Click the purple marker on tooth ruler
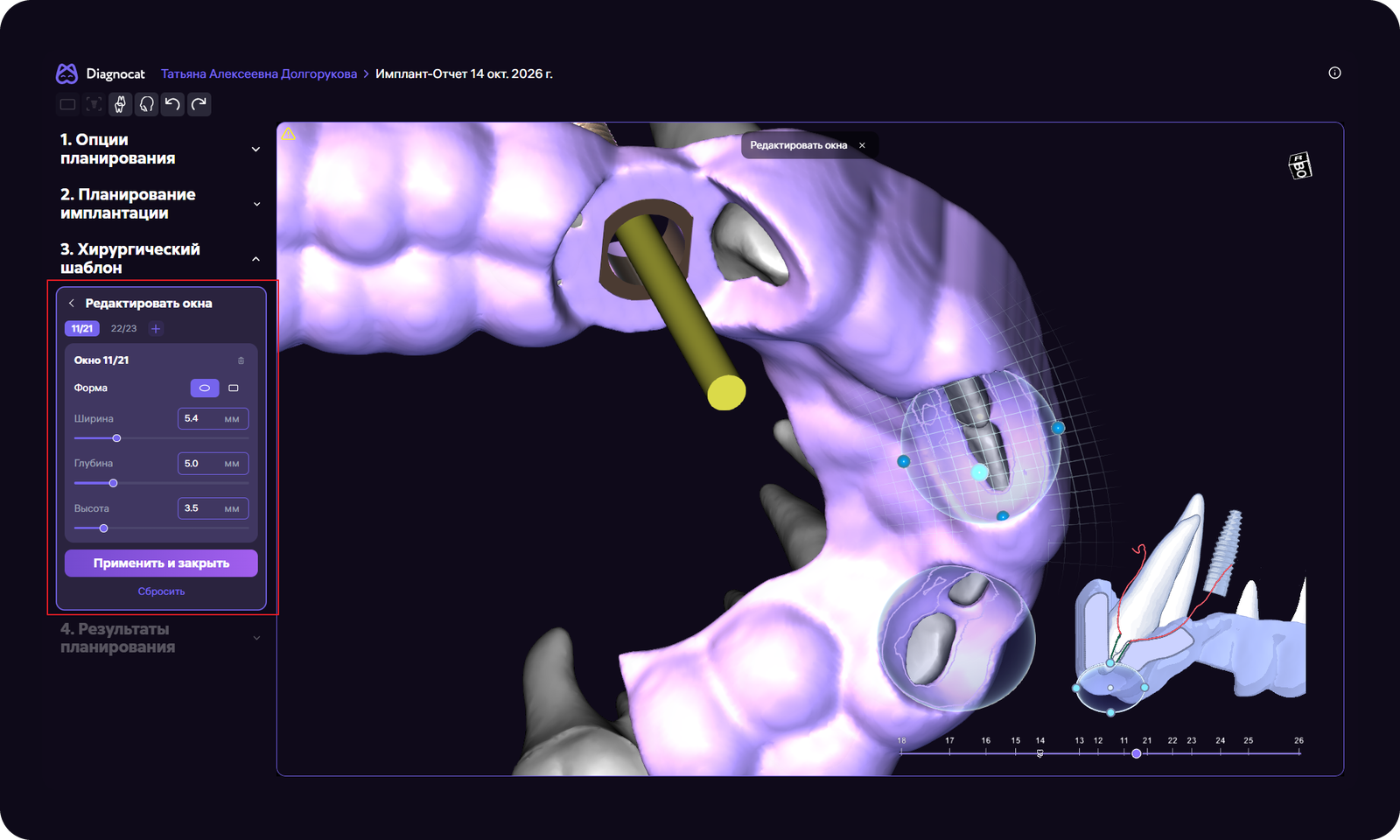 [x=1137, y=753]
